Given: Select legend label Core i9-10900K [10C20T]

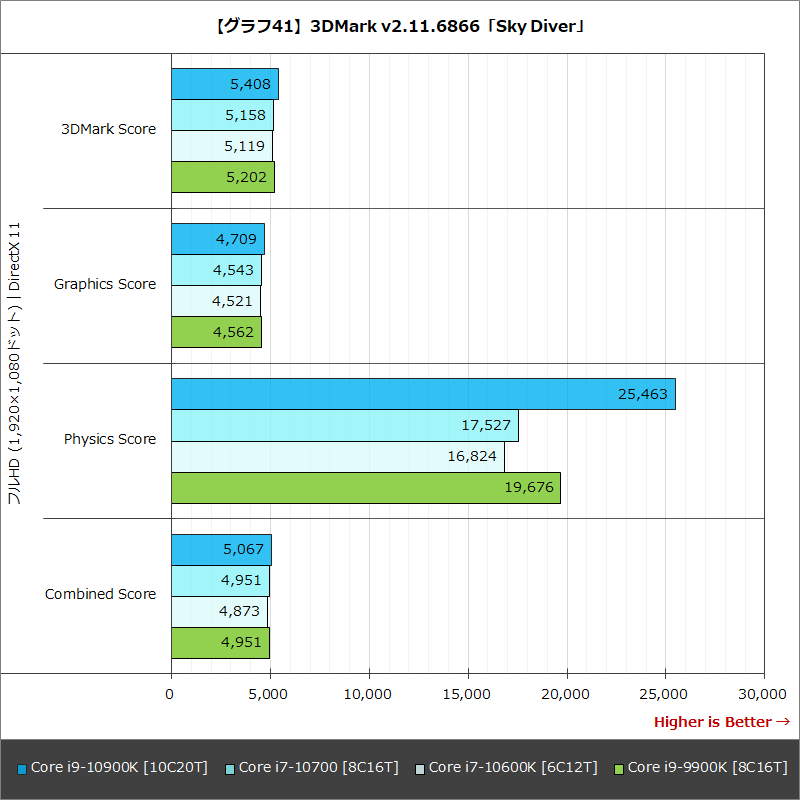Looking at the screenshot, I should 119,767.
